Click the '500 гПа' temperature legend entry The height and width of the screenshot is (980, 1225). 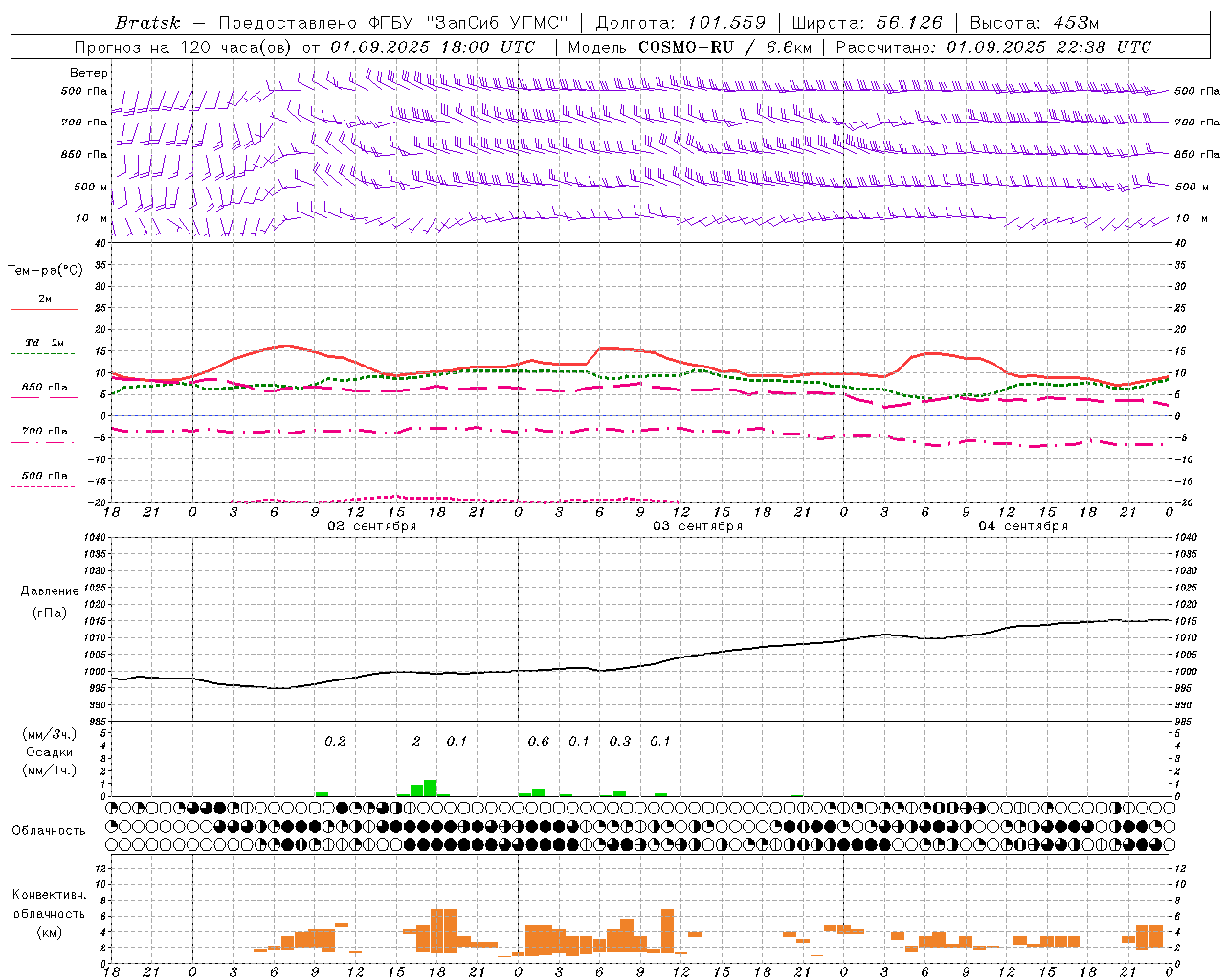click(44, 476)
